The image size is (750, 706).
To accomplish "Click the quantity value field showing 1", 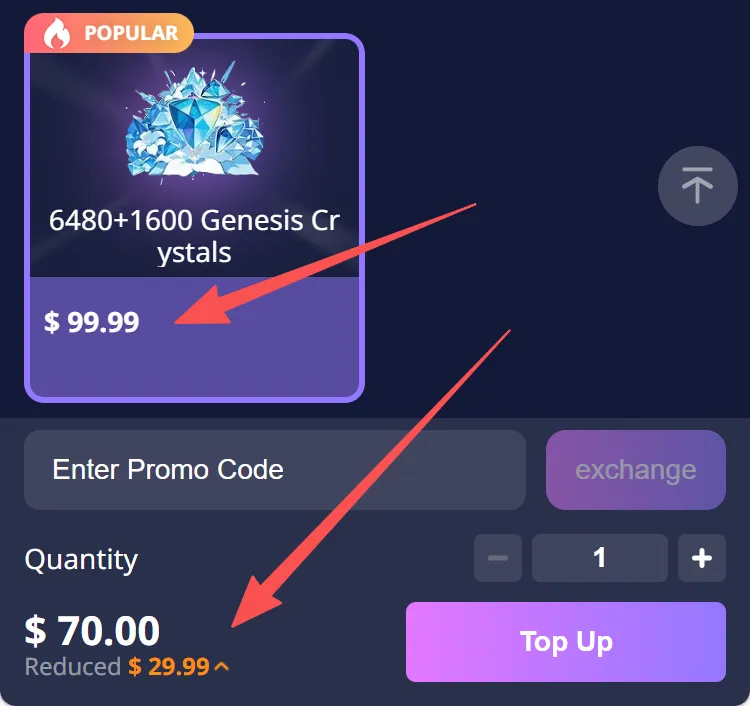I will (600, 558).
